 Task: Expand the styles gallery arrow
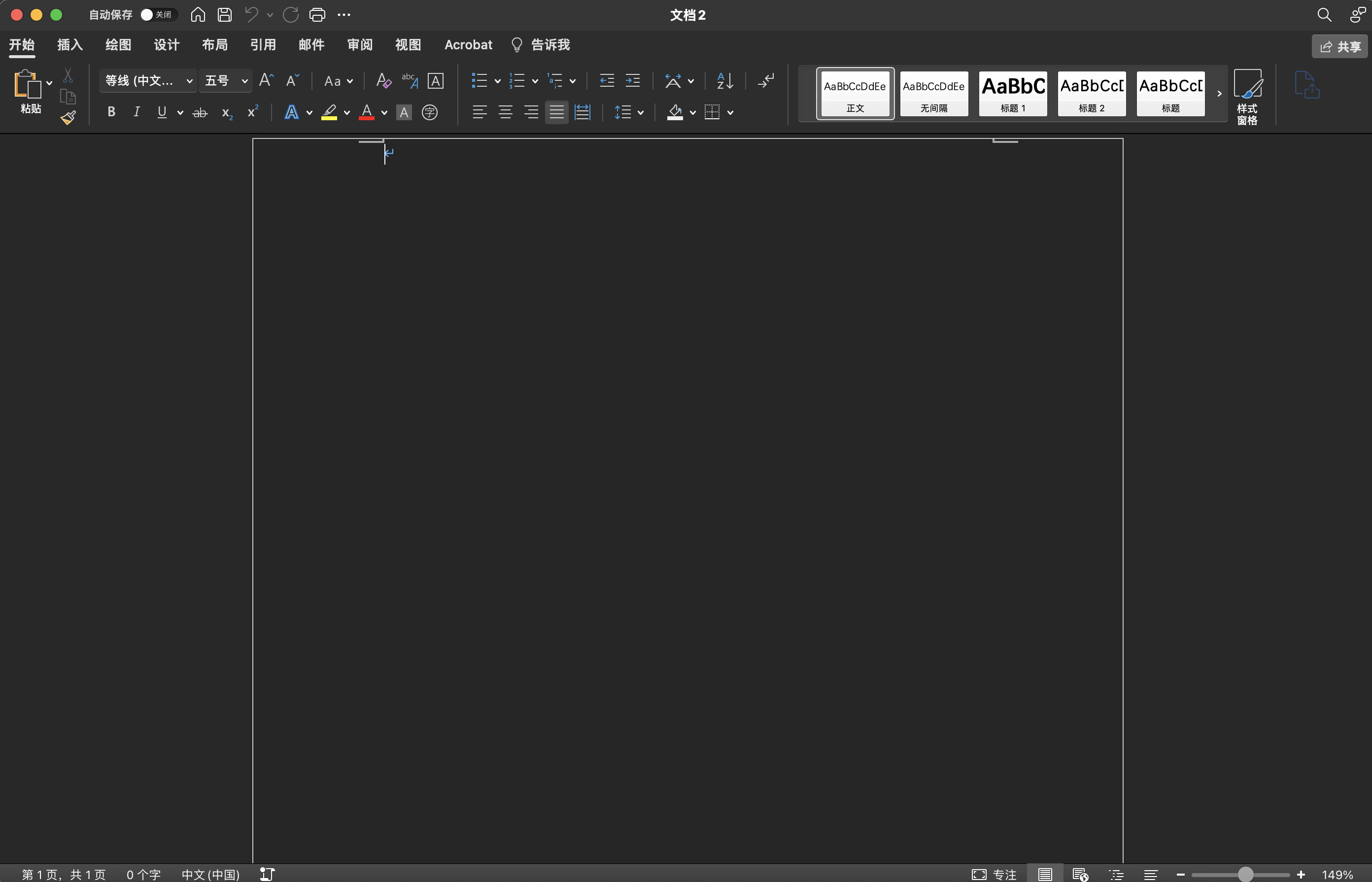[1219, 94]
